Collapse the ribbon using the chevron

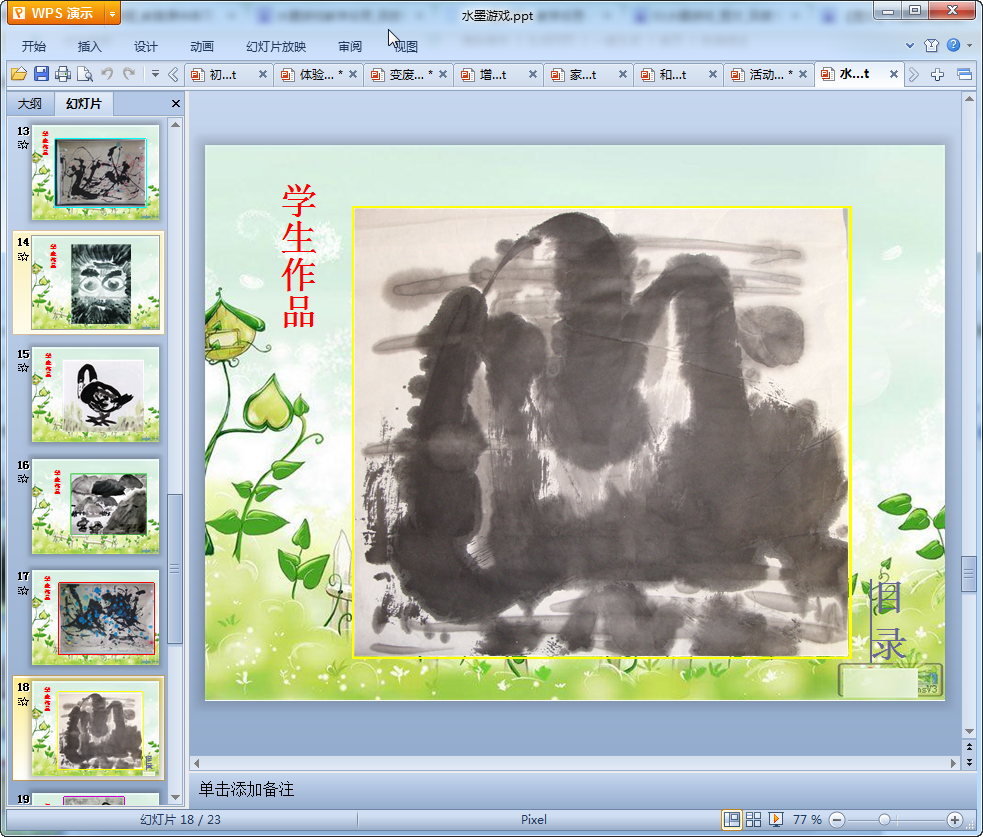[x=910, y=46]
